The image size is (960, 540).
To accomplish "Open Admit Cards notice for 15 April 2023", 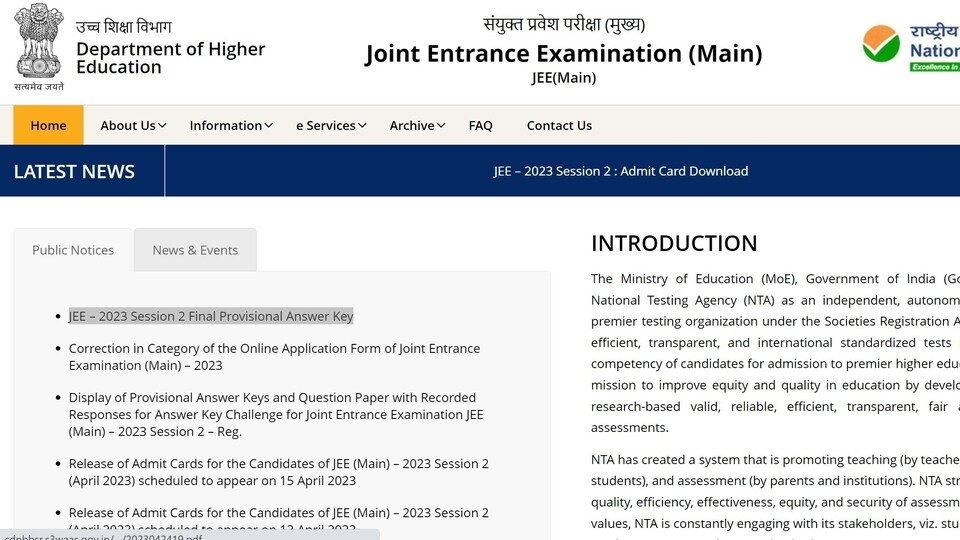I will pyautogui.click(x=279, y=472).
